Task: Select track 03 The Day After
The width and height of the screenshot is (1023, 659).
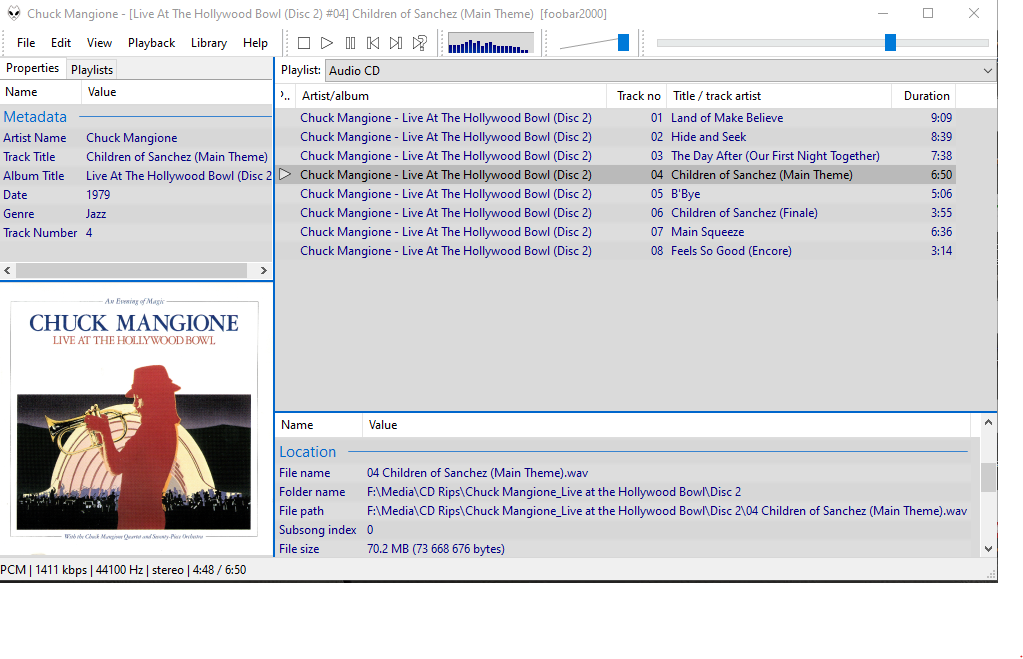Action: pyautogui.click(x=616, y=155)
